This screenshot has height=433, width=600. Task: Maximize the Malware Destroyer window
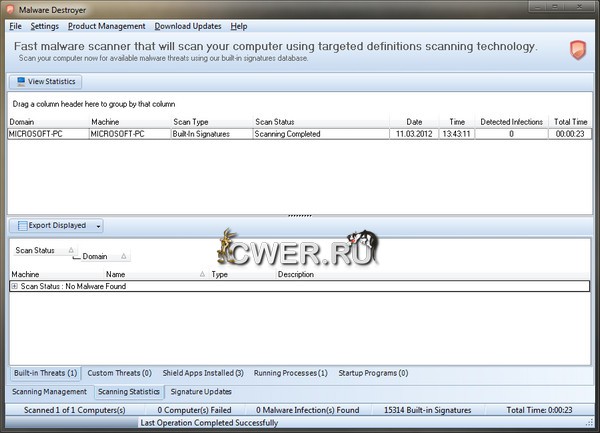click(555, 7)
